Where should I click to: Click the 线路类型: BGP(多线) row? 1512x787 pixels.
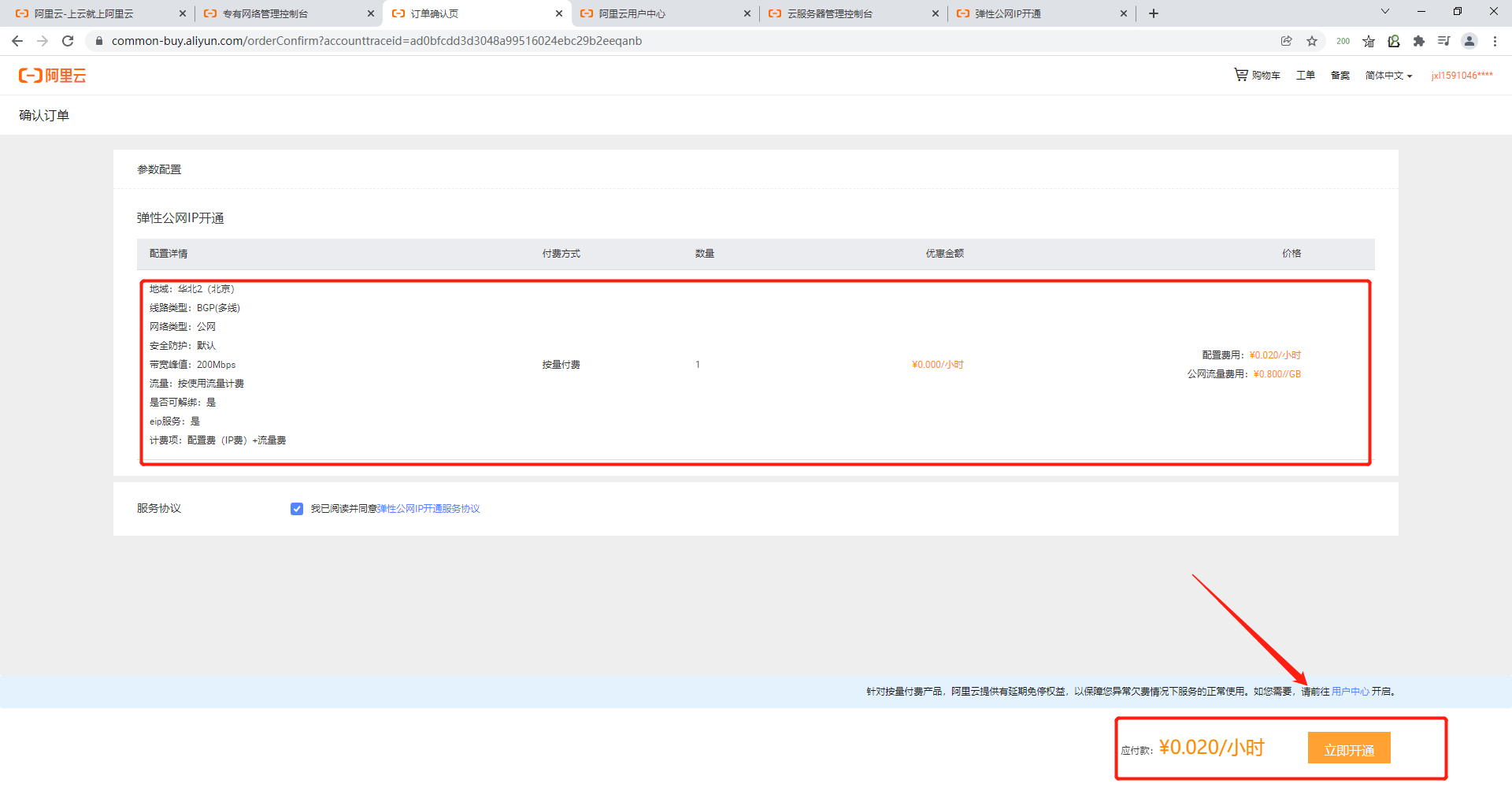(x=195, y=308)
